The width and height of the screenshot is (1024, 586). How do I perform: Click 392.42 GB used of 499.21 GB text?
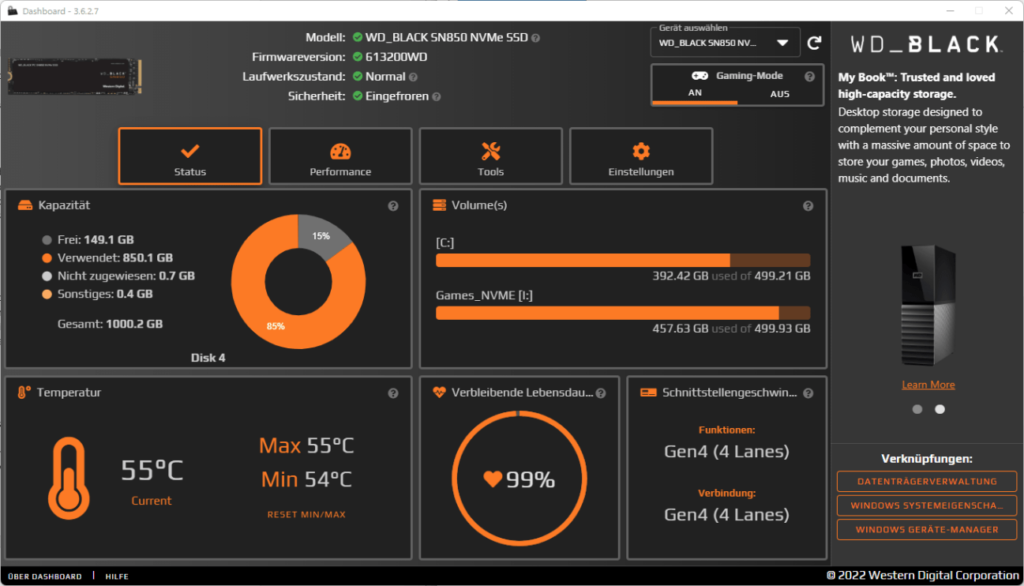pos(731,276)
